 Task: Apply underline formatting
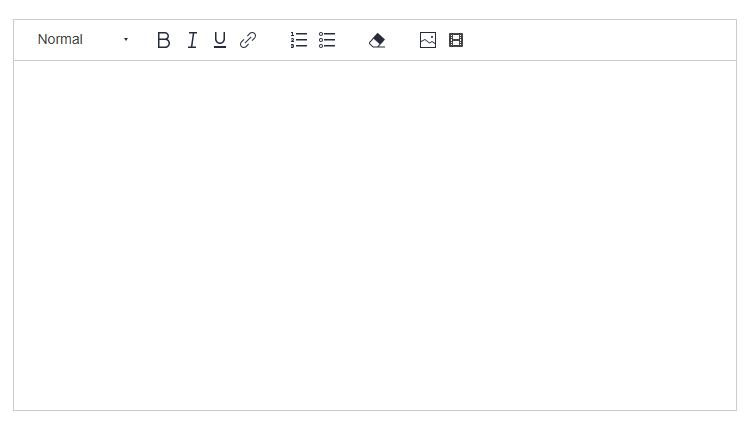tap(220, 40)
